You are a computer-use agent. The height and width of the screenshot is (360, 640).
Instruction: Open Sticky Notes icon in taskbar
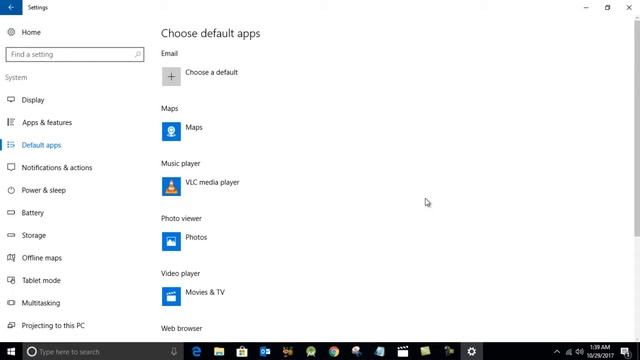click(425, 351)
